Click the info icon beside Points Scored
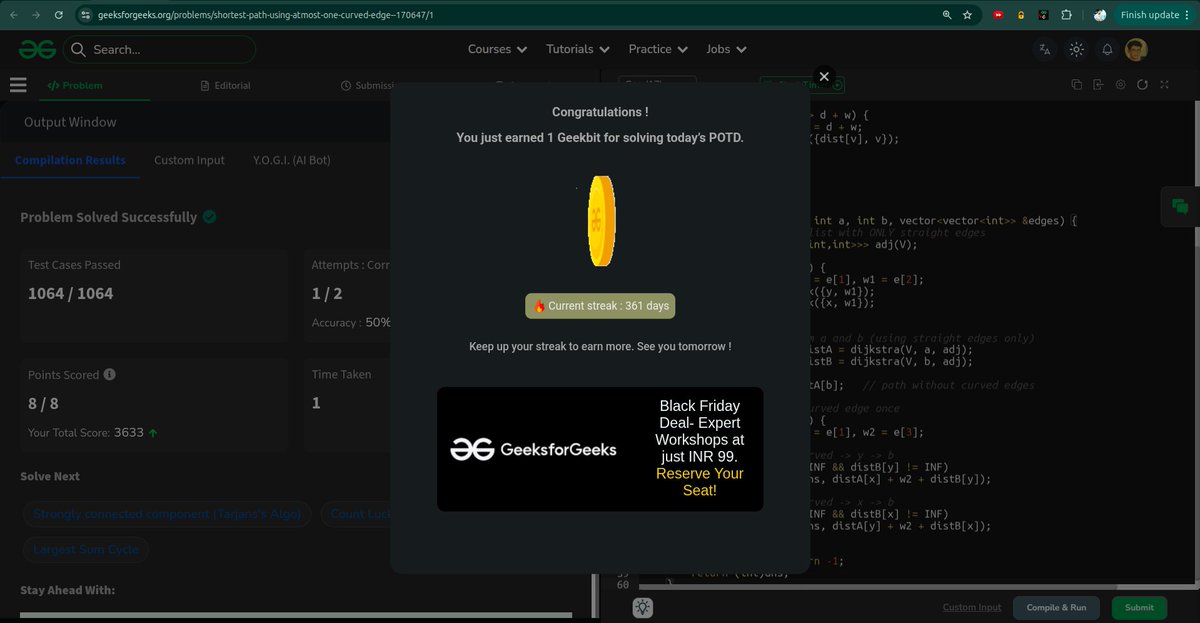The width and height of the screenshot is (1200, 623). pos(109,375)
